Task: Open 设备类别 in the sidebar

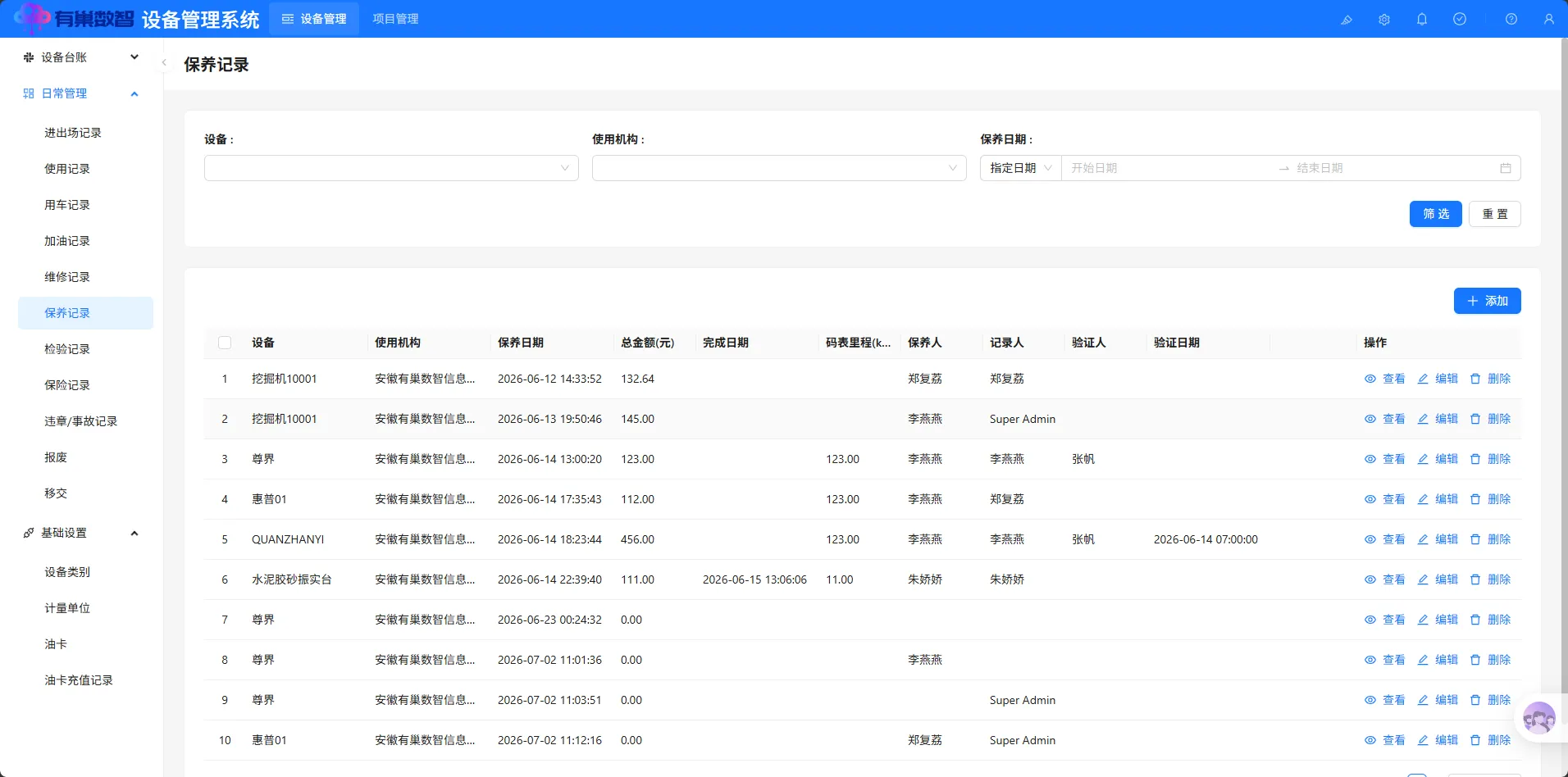Action: [x=85, y=572]
